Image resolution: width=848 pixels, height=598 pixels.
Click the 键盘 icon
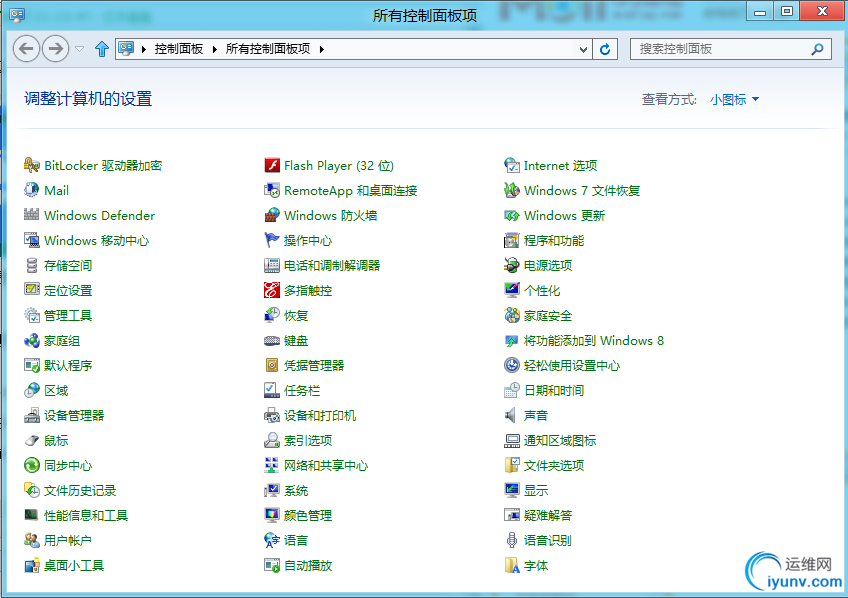click(x=272, y=340)
